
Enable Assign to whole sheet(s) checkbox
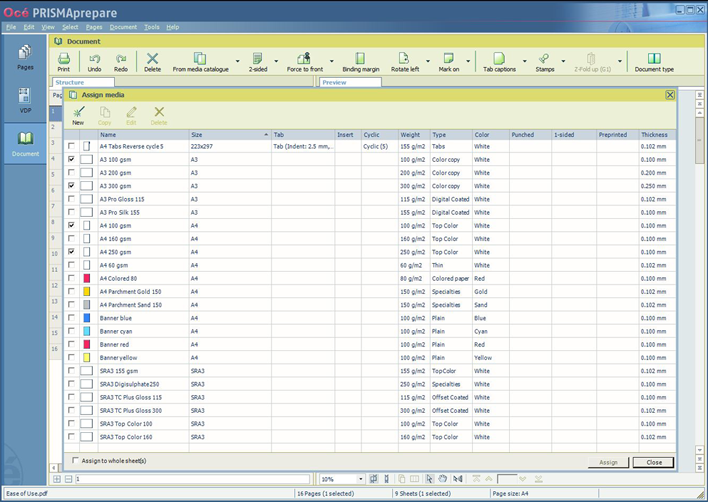(x=75, y=460)
